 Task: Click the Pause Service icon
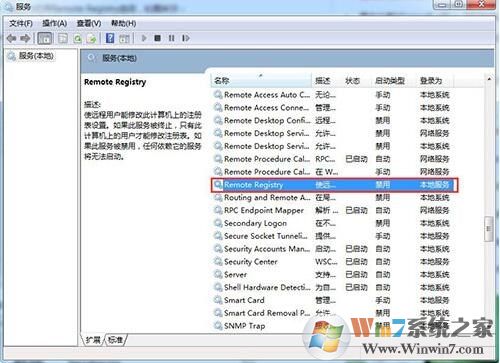(171, 38)
